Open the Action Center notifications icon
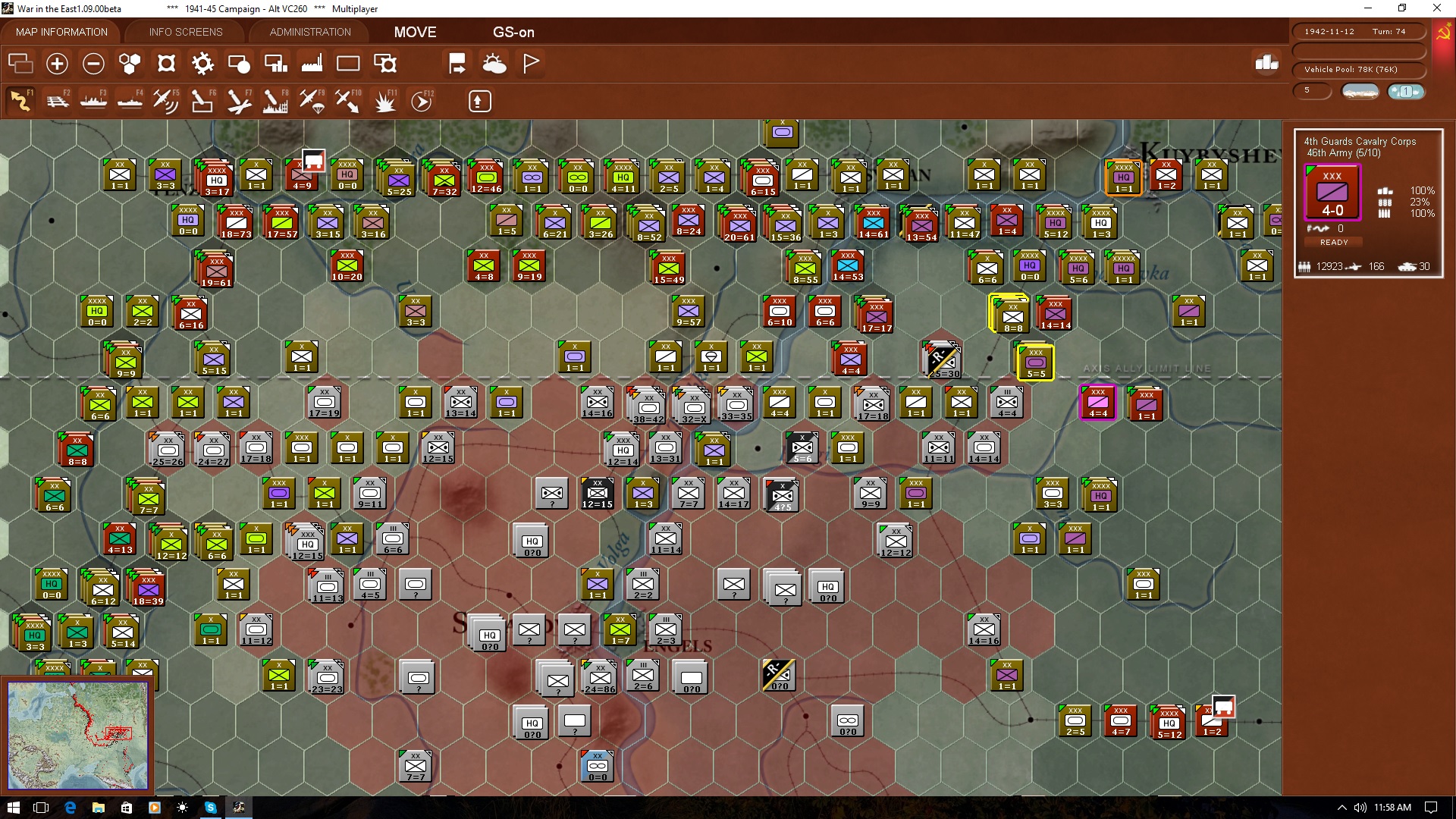The image size is (1456, 819). pos(1431,808)
